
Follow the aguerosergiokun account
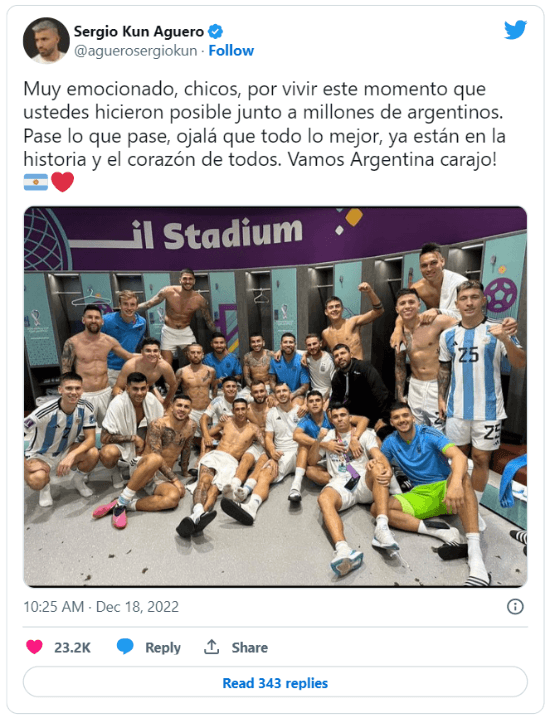pos(231,50)
